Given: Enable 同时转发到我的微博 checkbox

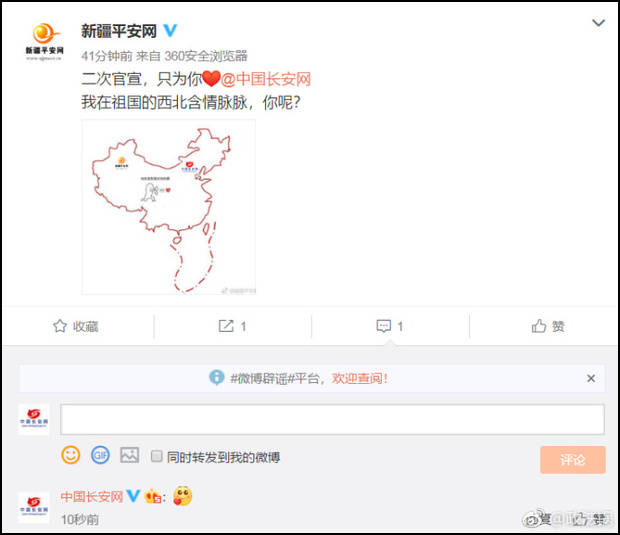Looking at the screenshot, I should [157, 456].
